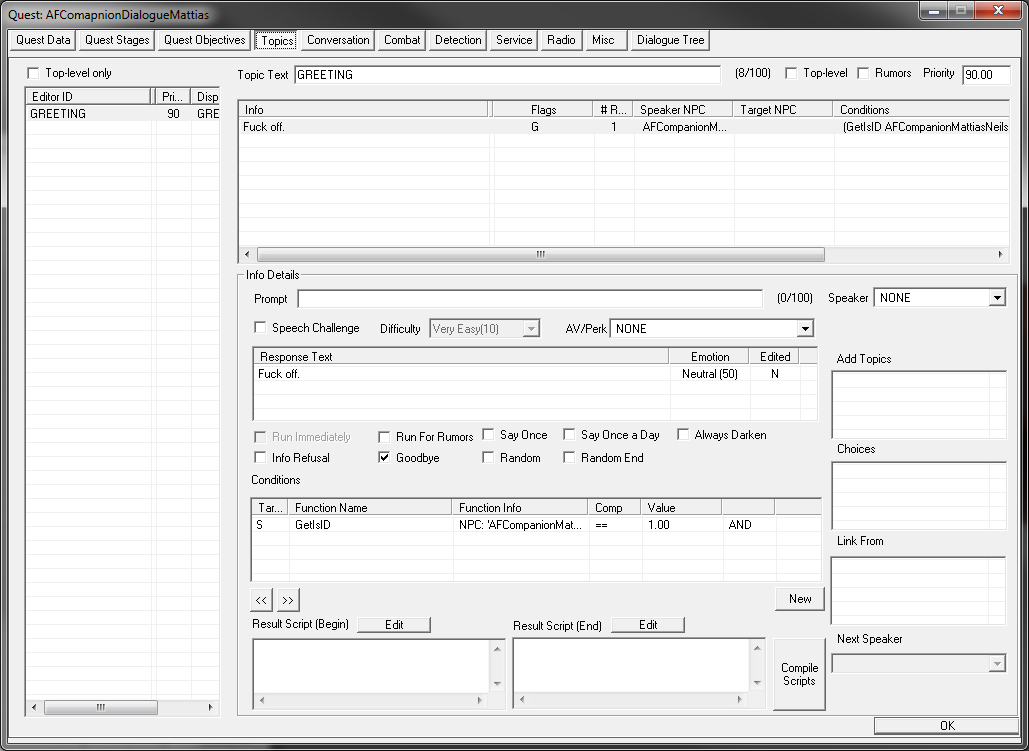The height and width of the screenshot is (751, 1029).
Task: Toggle the Random End checkbox
Action: tap(570, 458)
